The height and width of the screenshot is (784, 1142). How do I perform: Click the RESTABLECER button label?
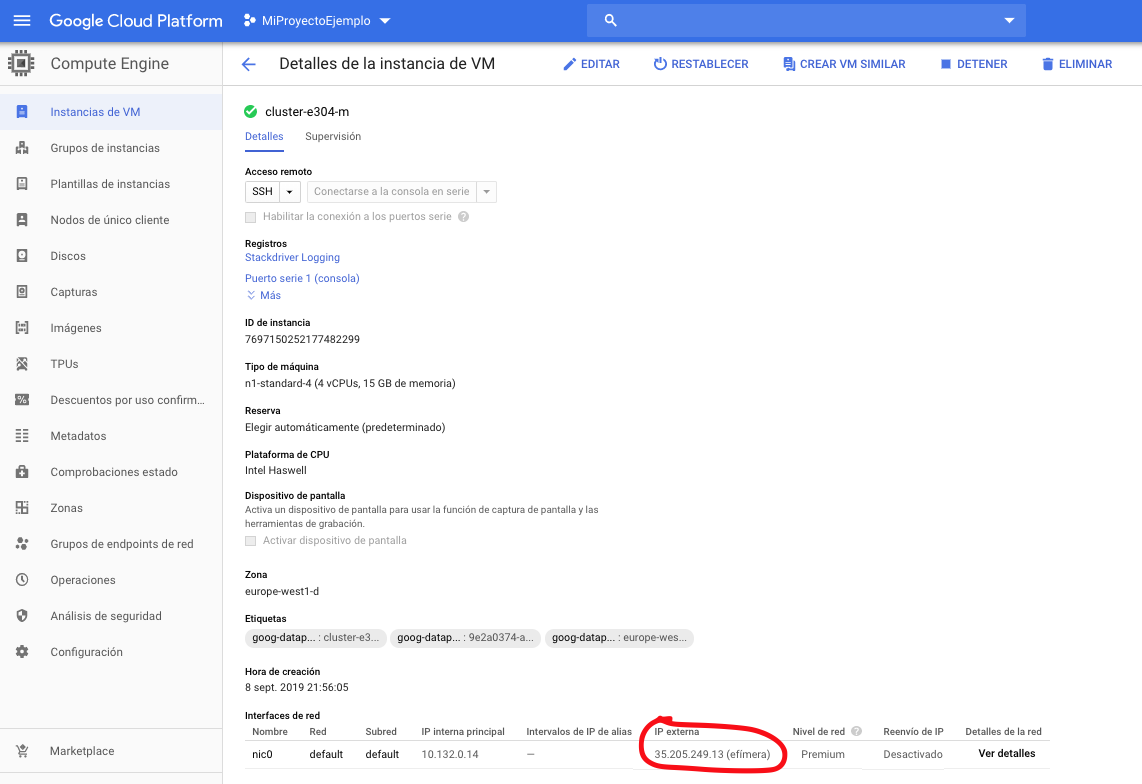coord(709,64)
